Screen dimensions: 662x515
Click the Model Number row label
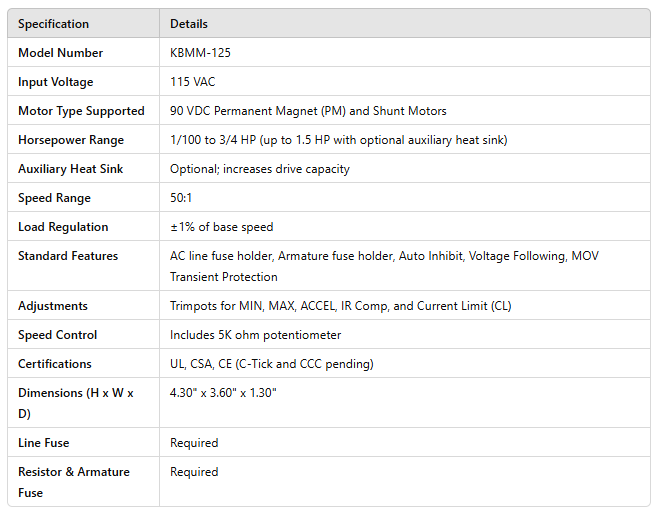point(60,53)
